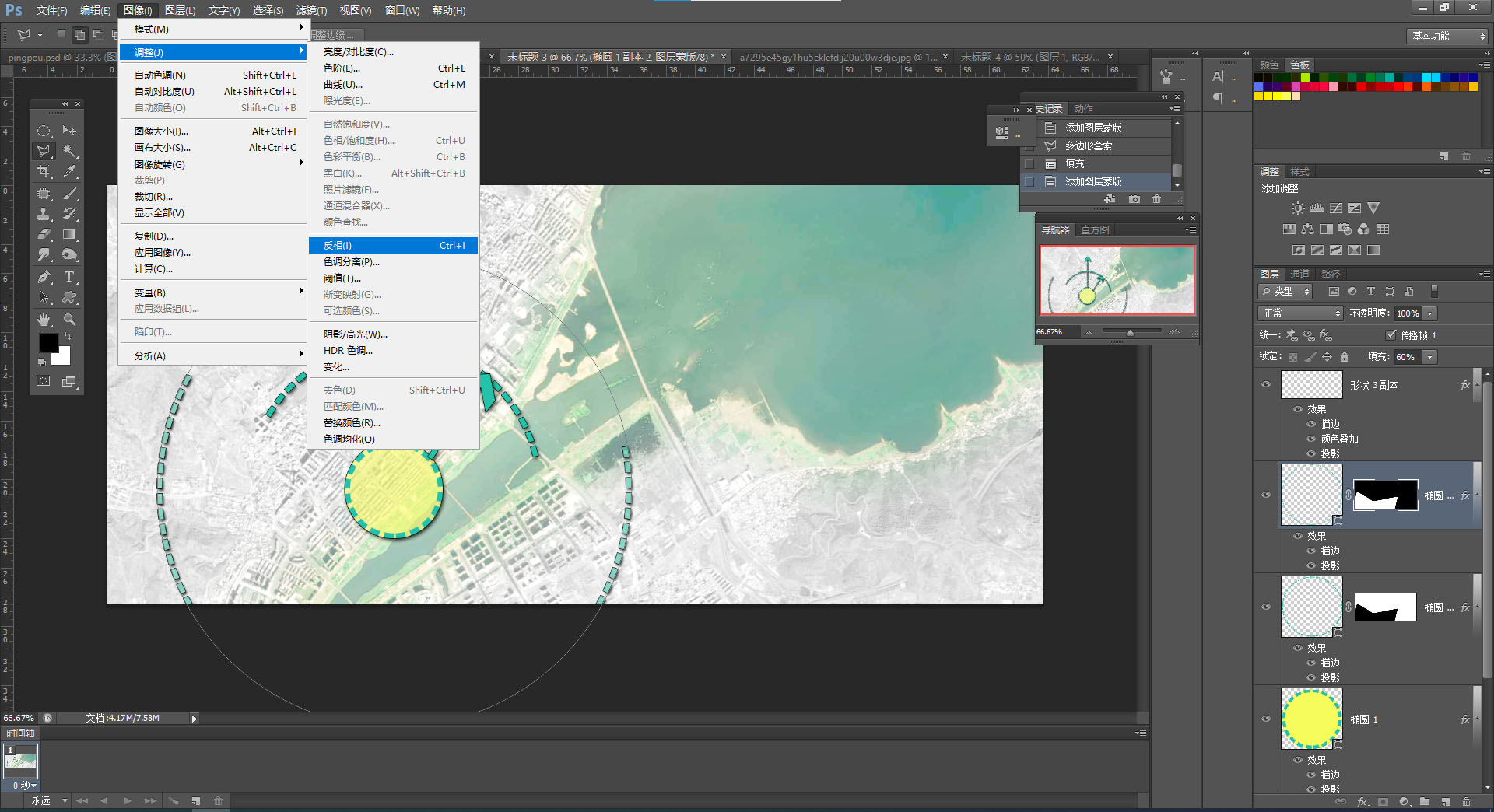Select the Type tool

pos(69,277)
